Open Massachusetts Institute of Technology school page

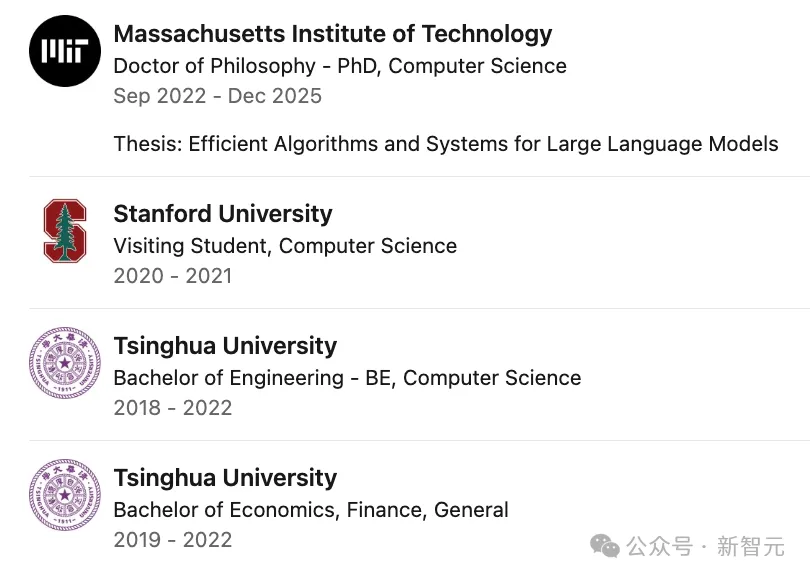(332, 34)
